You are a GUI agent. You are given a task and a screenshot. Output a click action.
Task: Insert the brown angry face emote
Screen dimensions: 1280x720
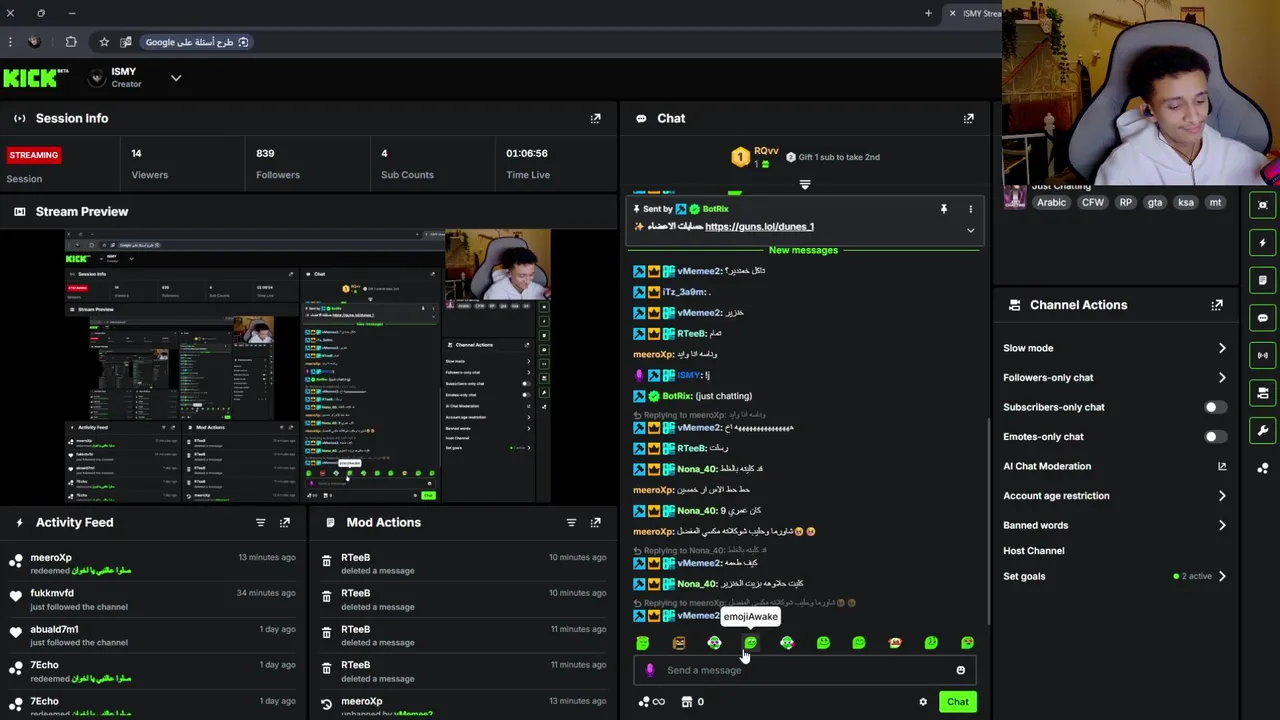679,643
